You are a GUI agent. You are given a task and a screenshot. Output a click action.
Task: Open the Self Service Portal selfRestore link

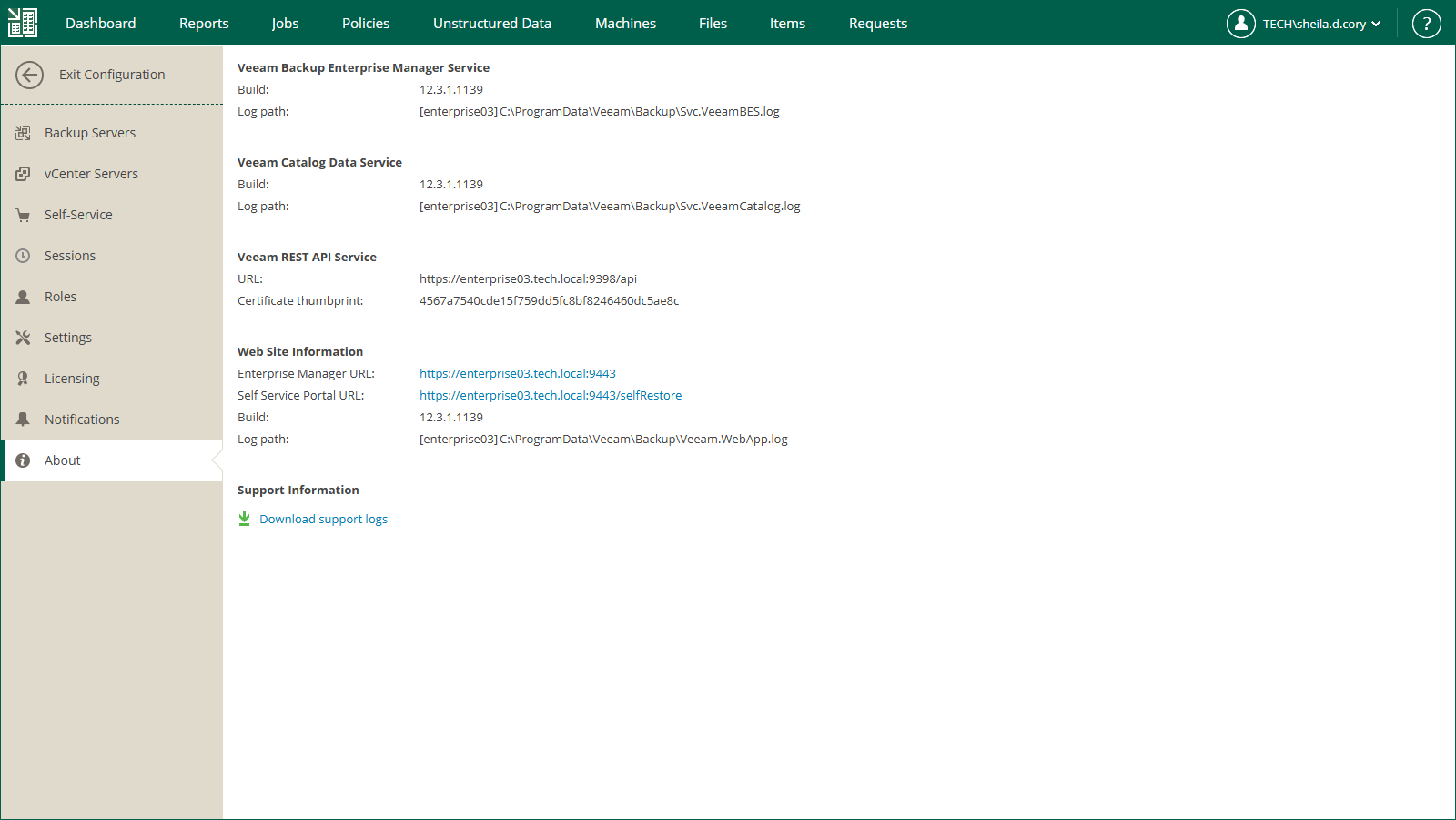551,396
